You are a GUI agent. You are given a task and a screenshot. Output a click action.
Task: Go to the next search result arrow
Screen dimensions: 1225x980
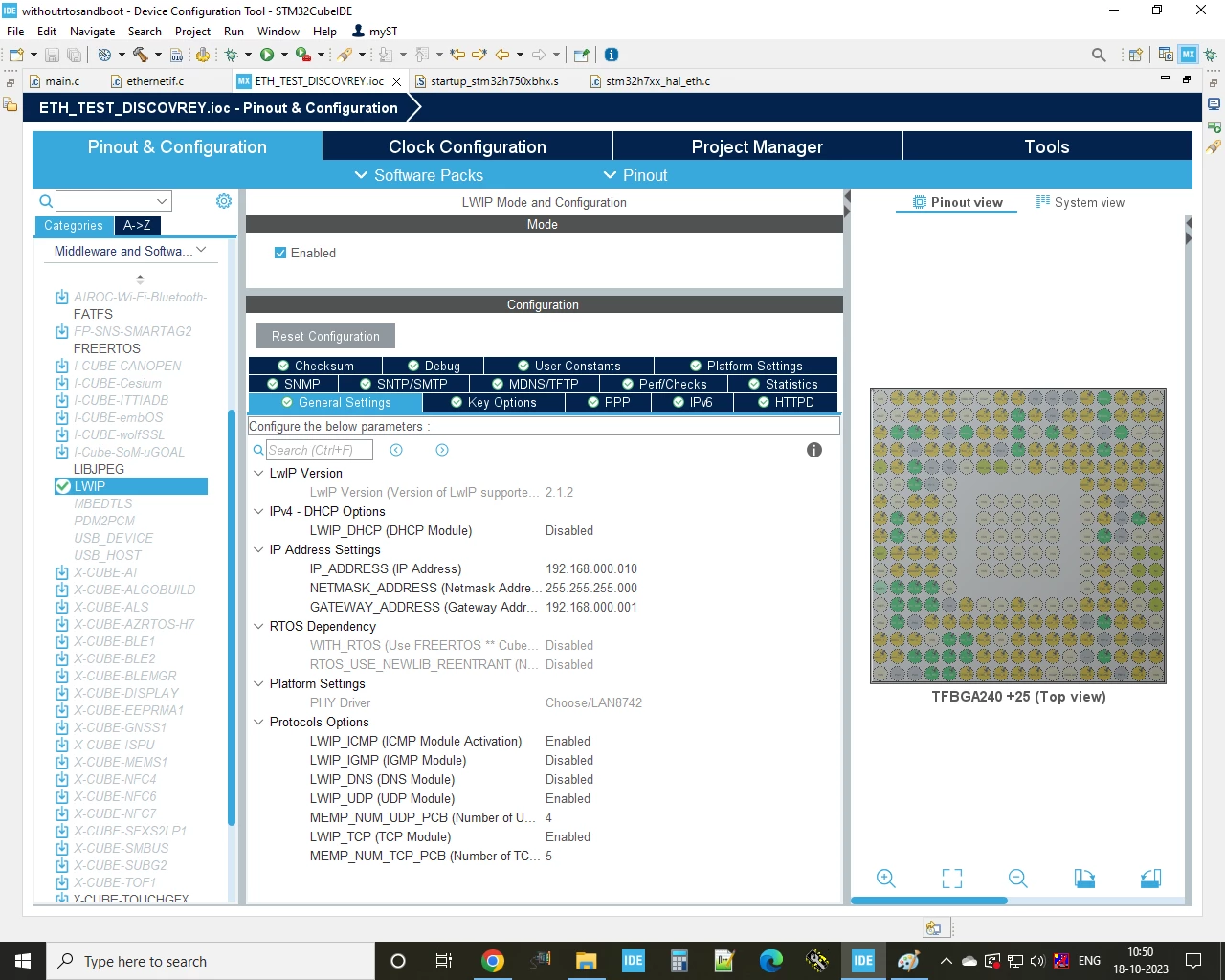(442, 450)
